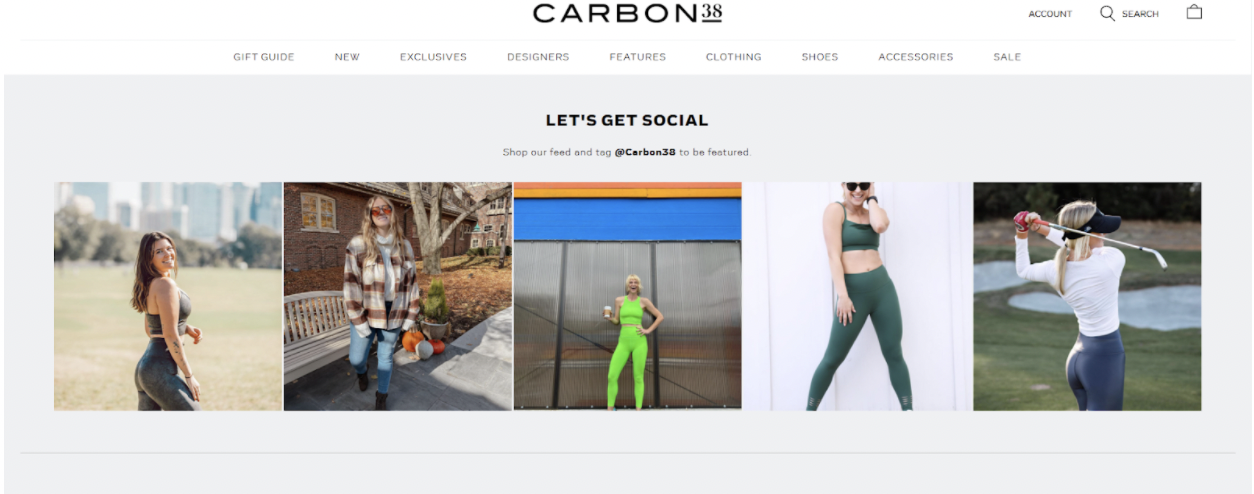Viewport: 1254px width, 494px height.
Task: Expand the Features menu
Action: click(638, 57)
